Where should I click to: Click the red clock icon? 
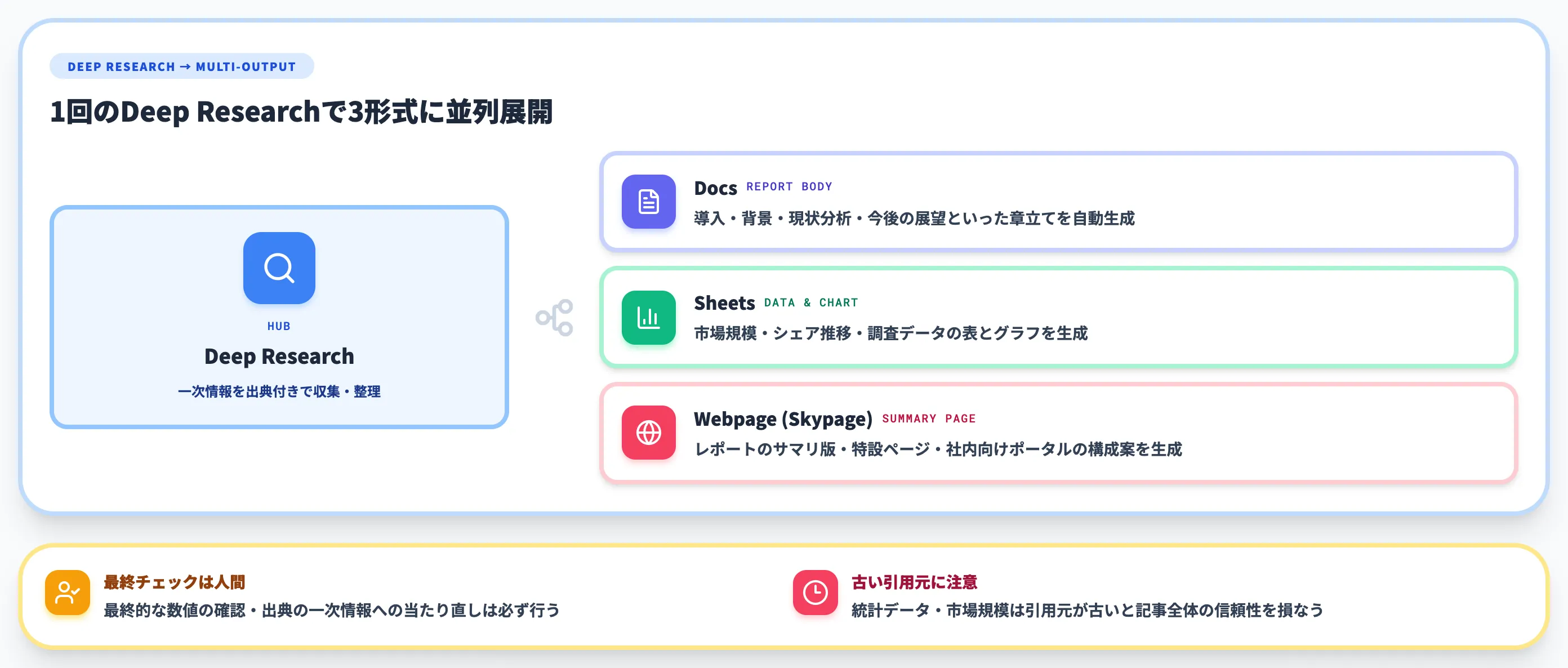pyautogui.click(x=815, y=593)
